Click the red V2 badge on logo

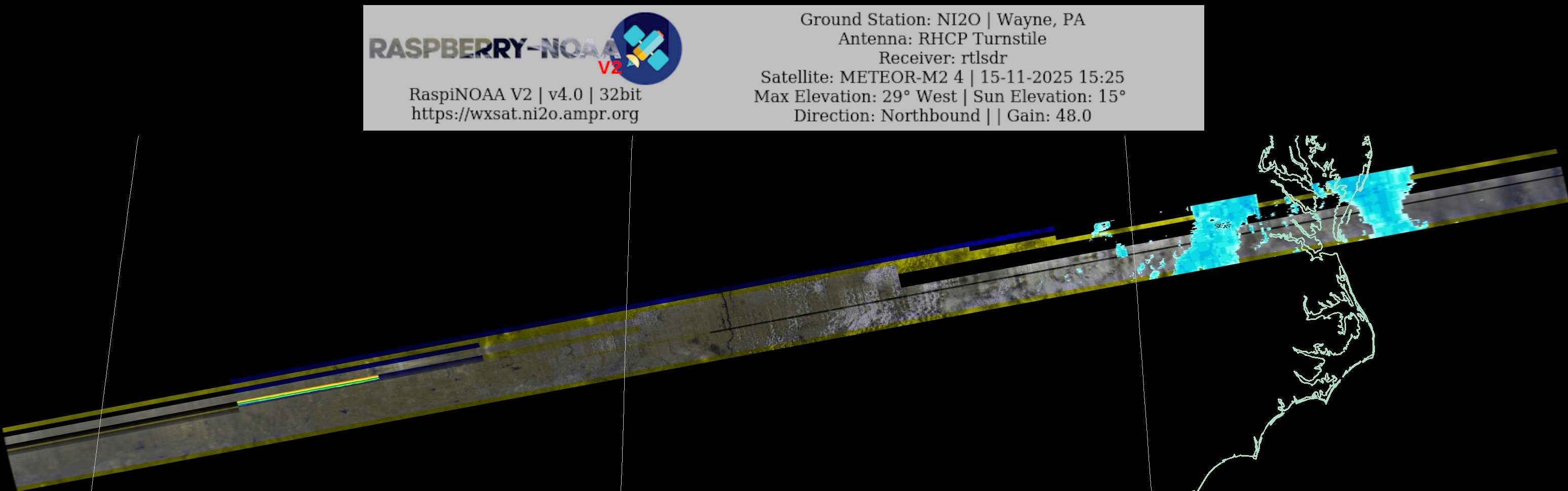610,67
